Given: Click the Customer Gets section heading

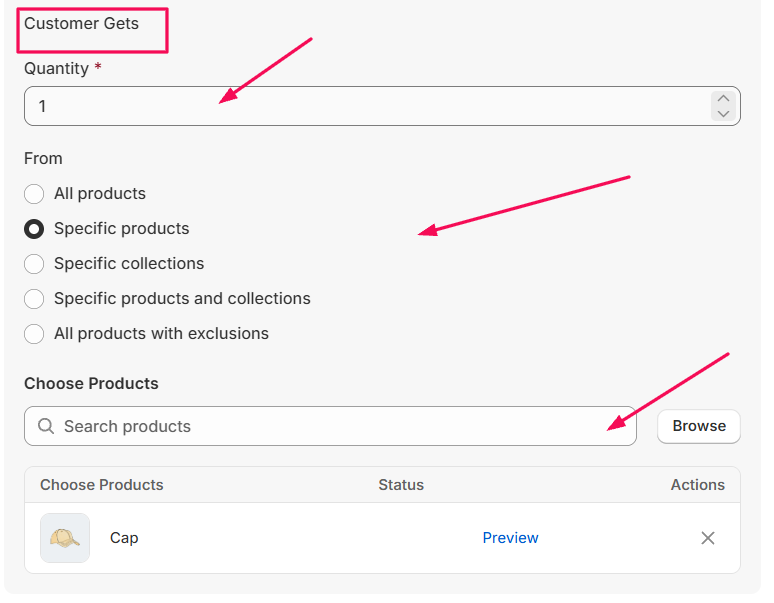Looking at the screenshot, I should (81, 23).
